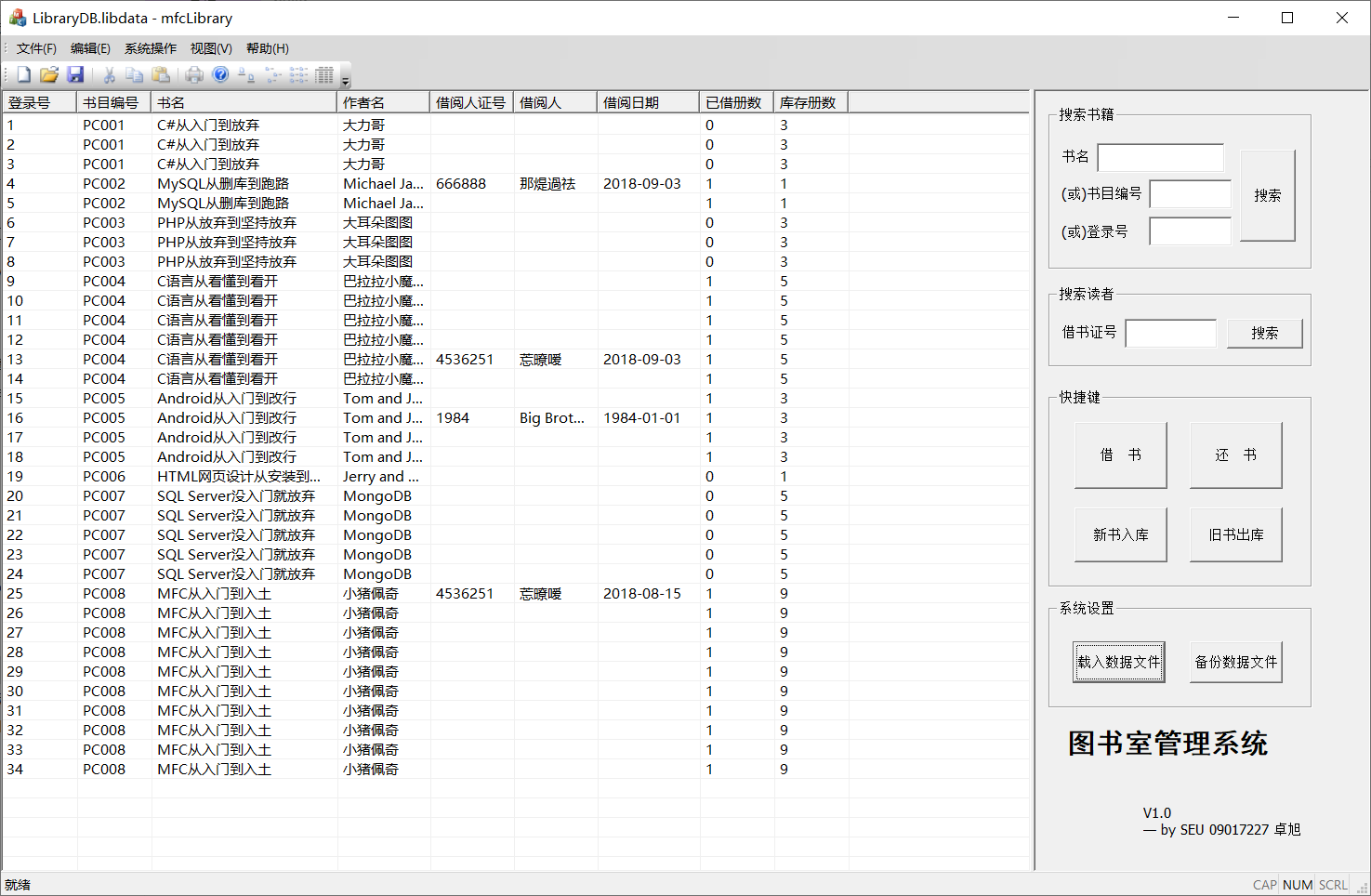Click the 作者名 column header
This screenshot has height=896, width=1371.
(x=383, y=102)
